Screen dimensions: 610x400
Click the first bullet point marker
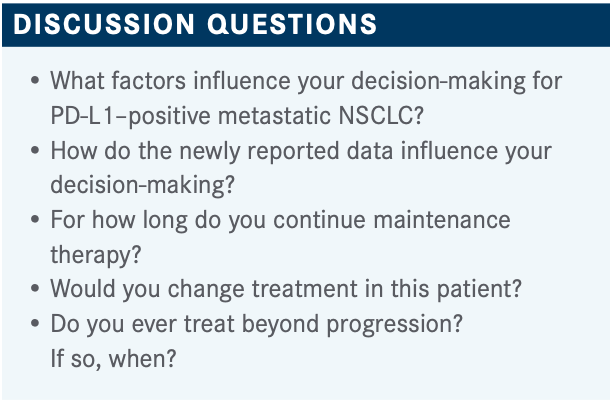click(35, 81)
